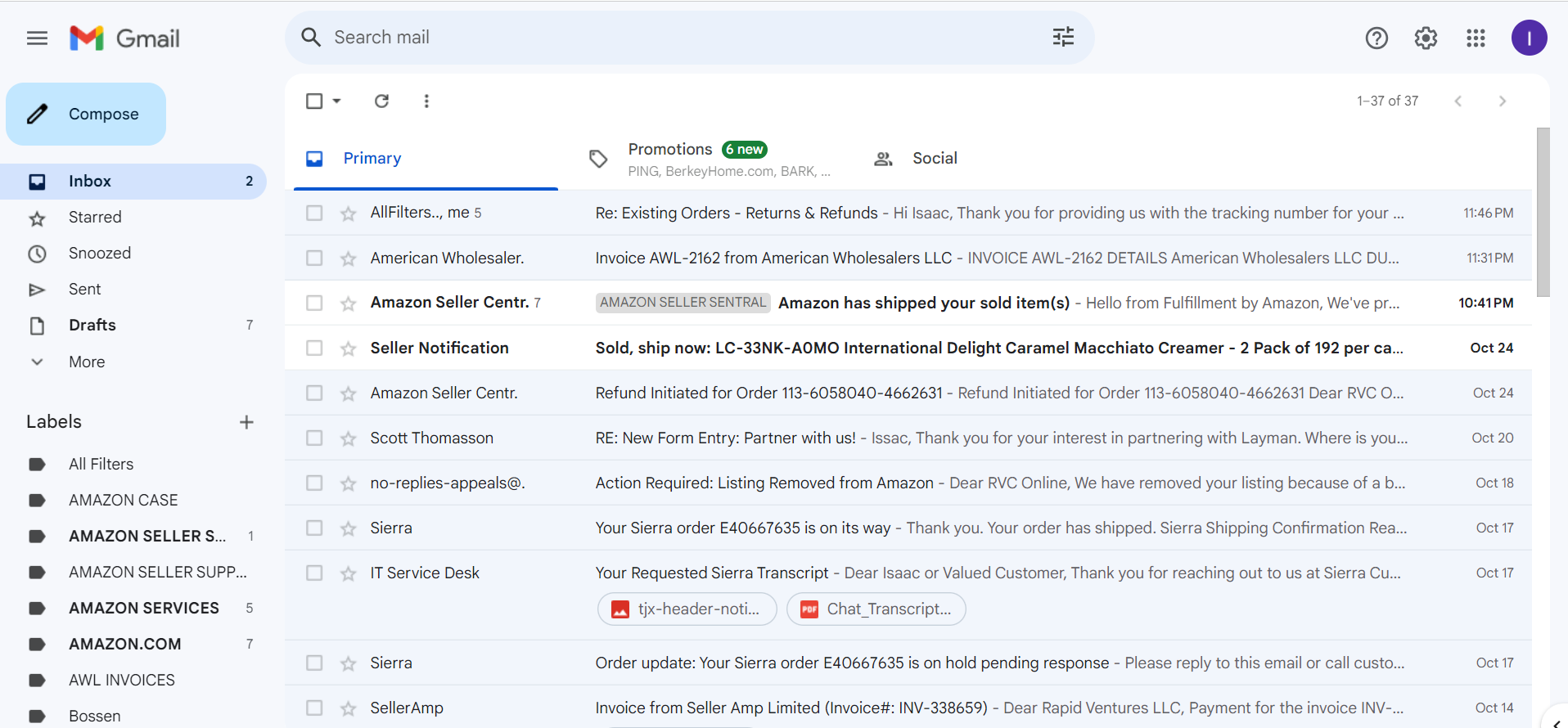Open the Drafts folder
This screenshot has width=1568, height=728.
135,326
